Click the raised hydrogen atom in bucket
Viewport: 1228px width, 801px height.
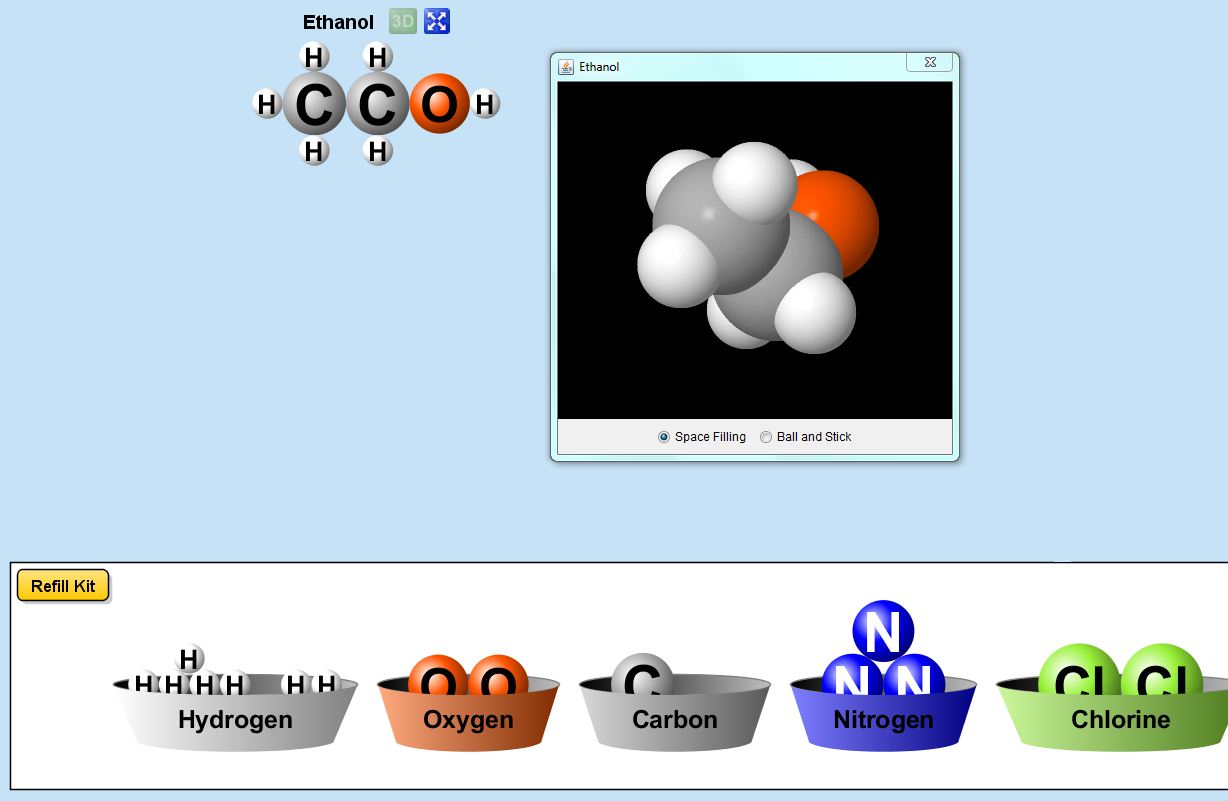(189, 659)
